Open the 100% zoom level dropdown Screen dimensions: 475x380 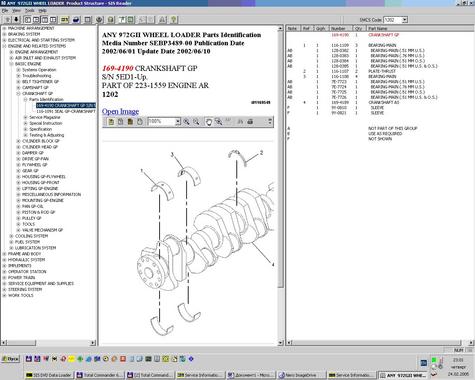(178, 122)
